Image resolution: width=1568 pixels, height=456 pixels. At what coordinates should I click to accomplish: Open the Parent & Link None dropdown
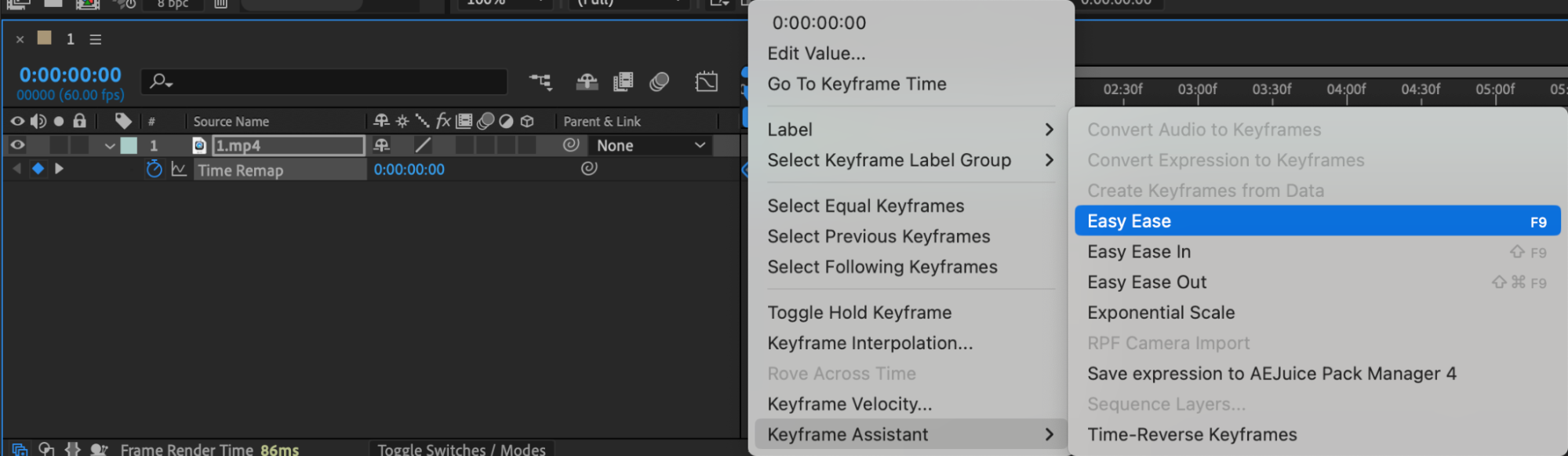(x=650, y=145)
